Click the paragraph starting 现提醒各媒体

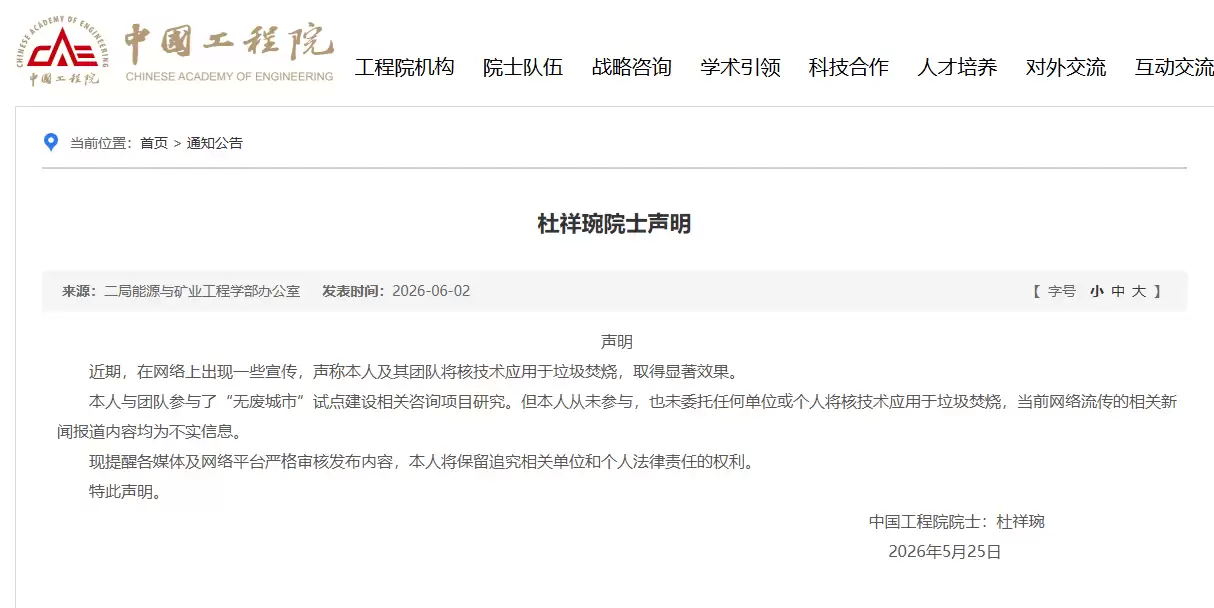(x=423, y=462)
